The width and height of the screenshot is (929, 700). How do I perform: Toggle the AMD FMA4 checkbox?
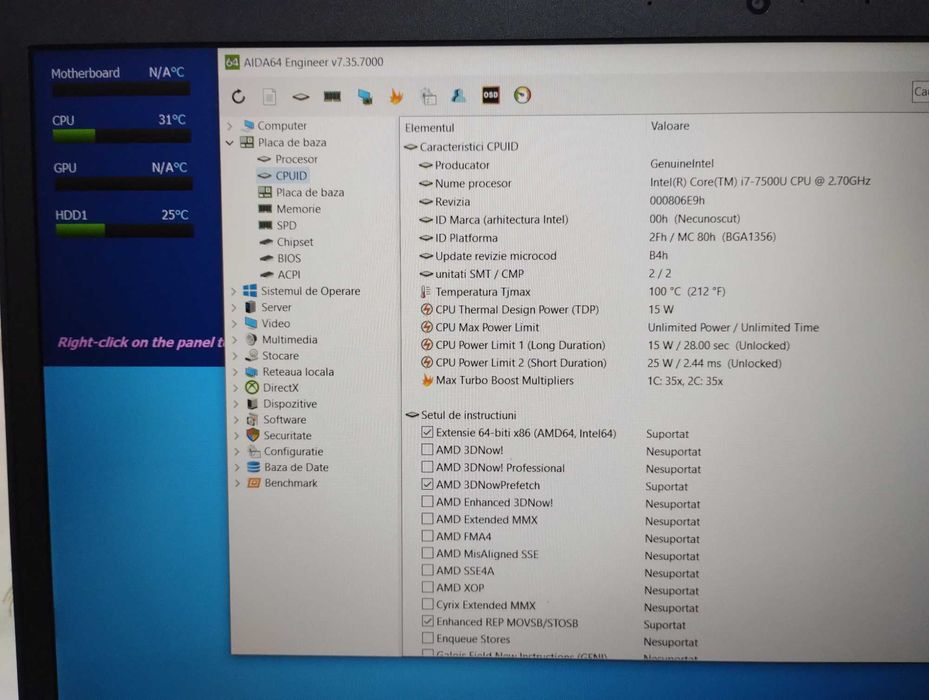[427, 536]
